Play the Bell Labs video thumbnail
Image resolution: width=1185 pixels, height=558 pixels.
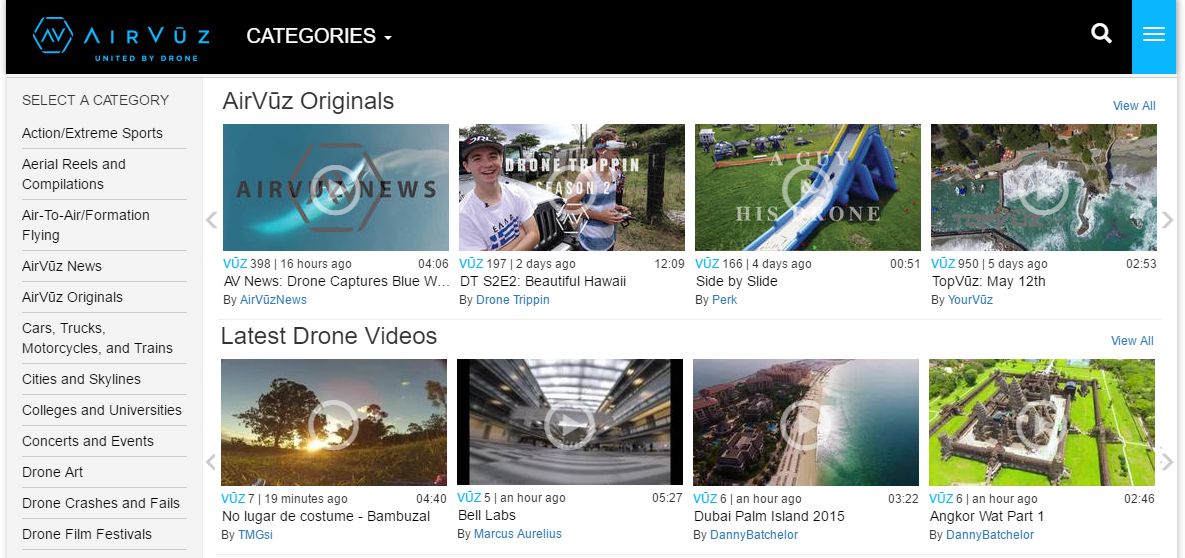(570, 422)
